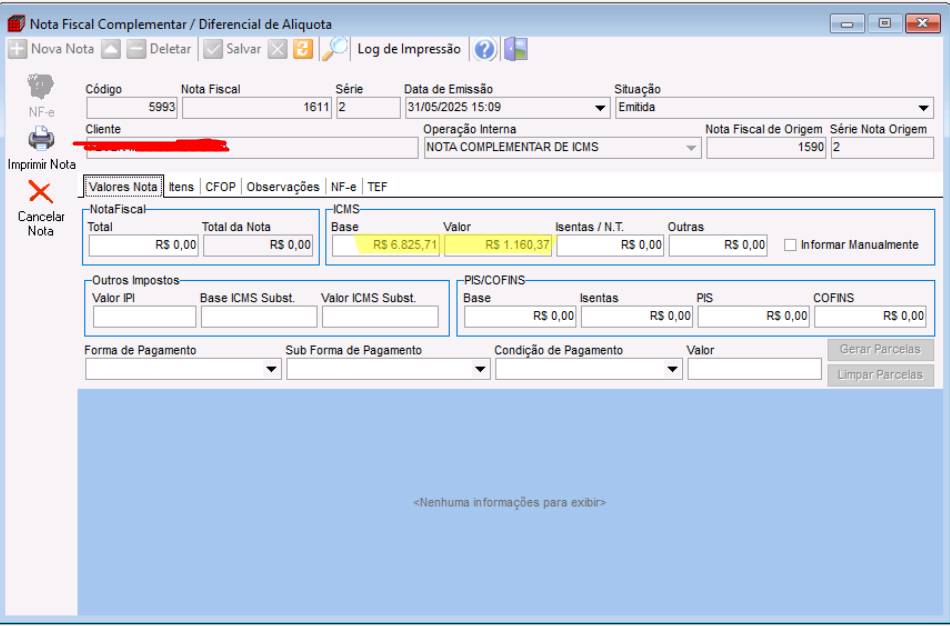
Task: Click the PIS value field
Action: pyautogui.click(x=753, y=317)
